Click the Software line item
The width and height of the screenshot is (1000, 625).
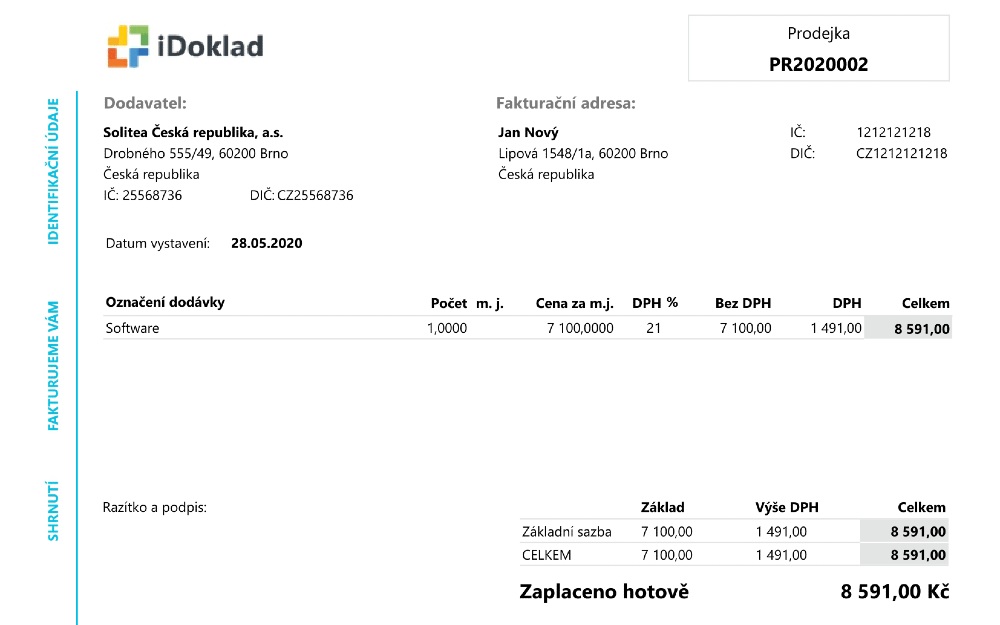point(133,328)
